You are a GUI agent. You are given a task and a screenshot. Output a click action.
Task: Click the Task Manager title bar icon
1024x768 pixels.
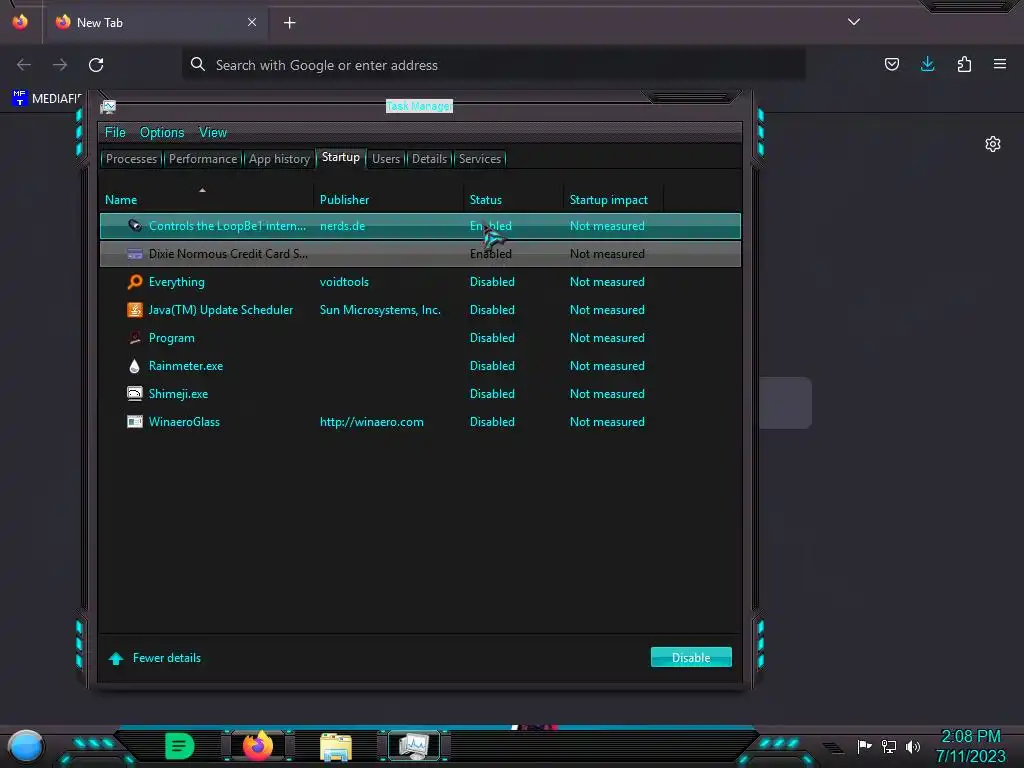click(x=108, y=106)
